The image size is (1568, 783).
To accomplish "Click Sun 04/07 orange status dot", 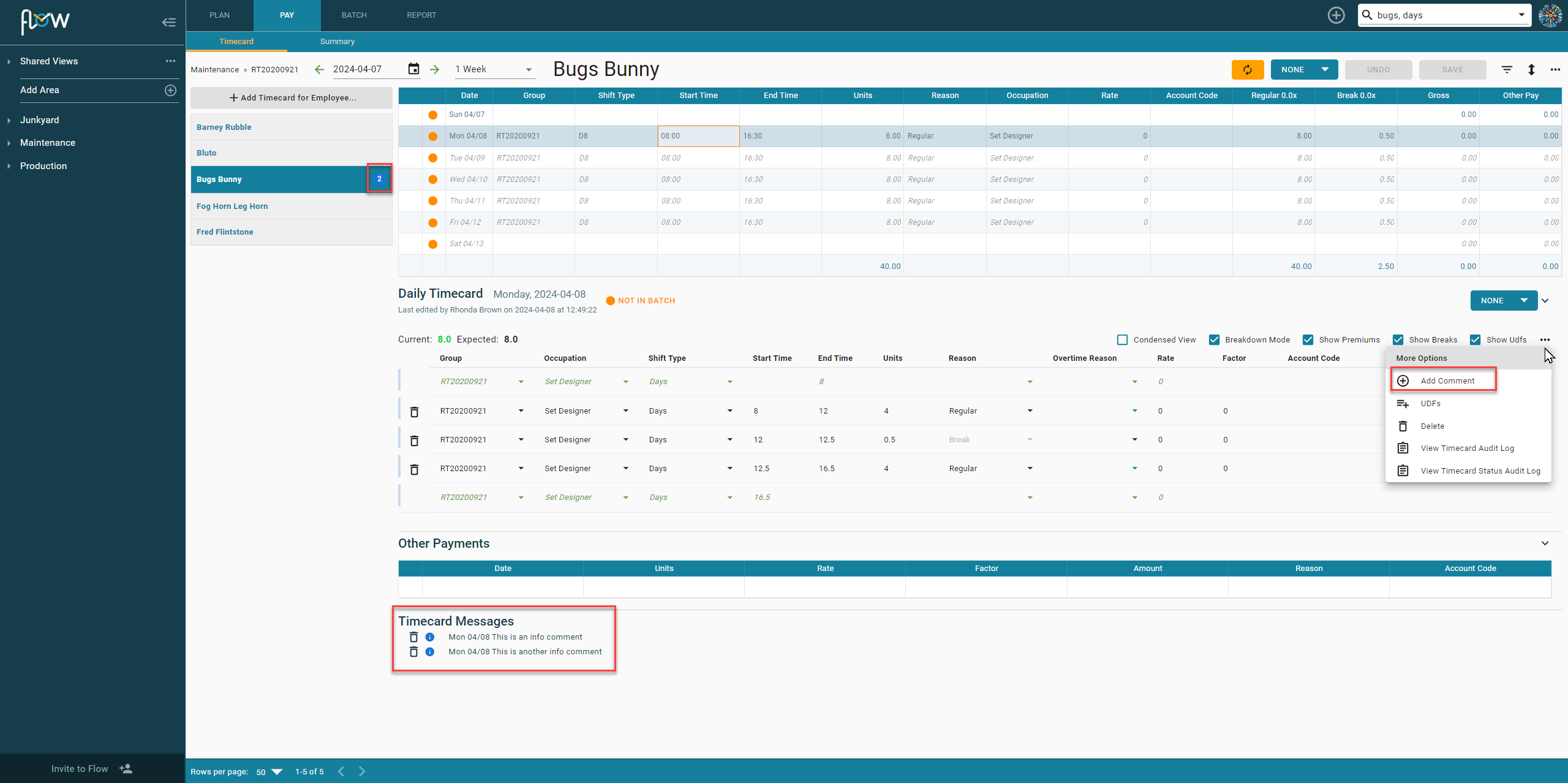I will point(433,115).
